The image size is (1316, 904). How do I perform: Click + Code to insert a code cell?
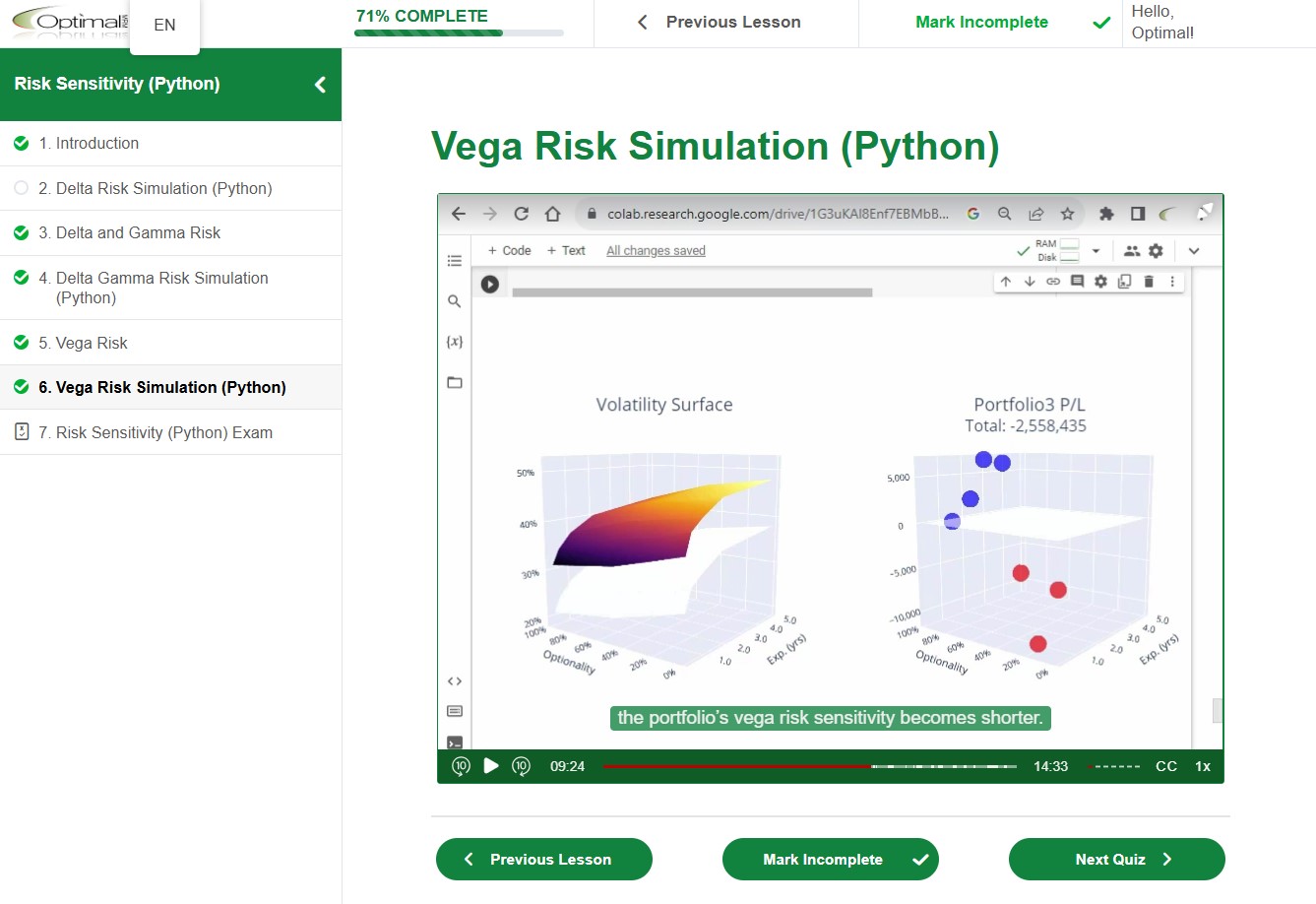(509, 250)
